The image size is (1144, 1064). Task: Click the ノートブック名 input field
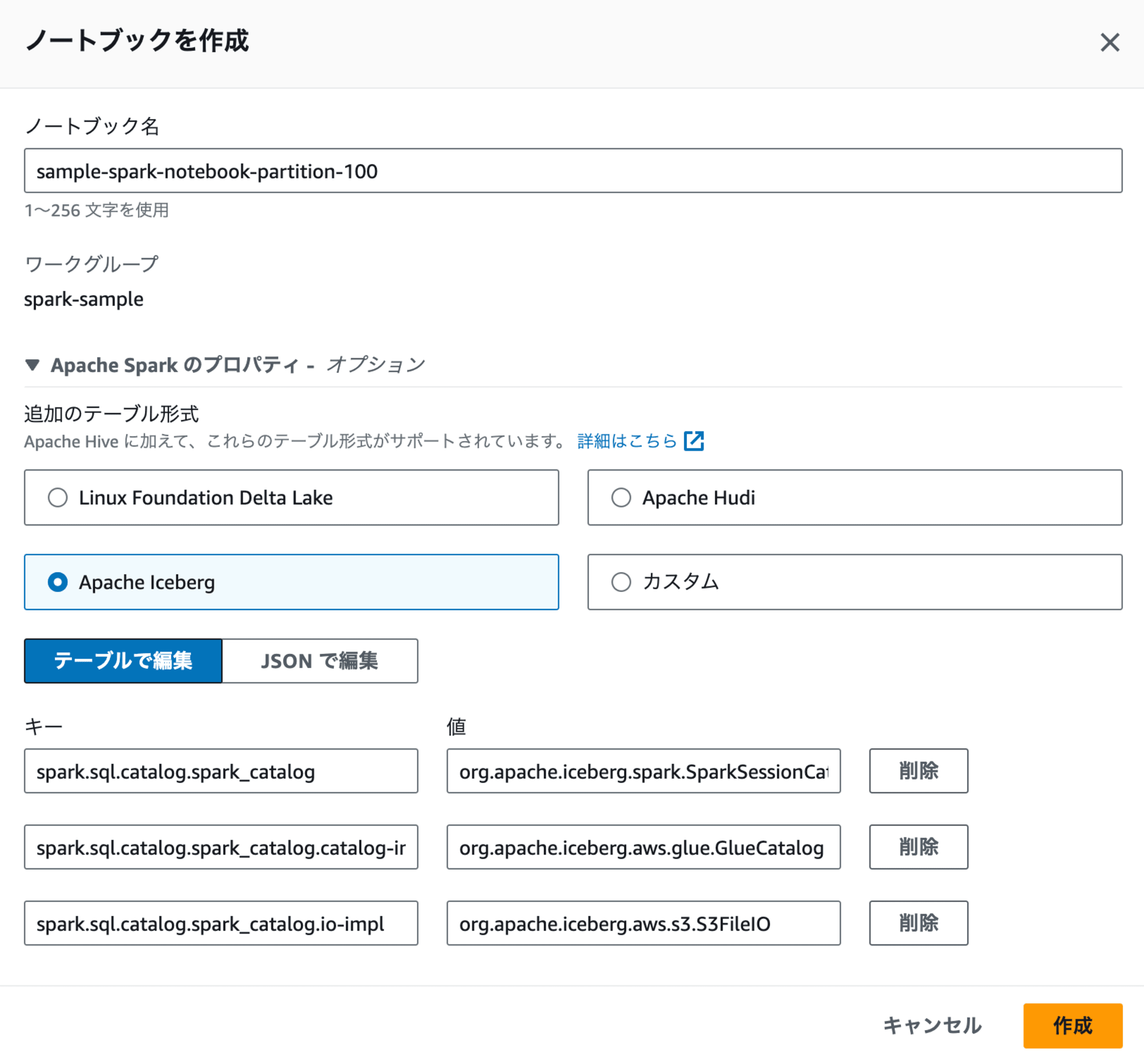[x=573, y=171]
